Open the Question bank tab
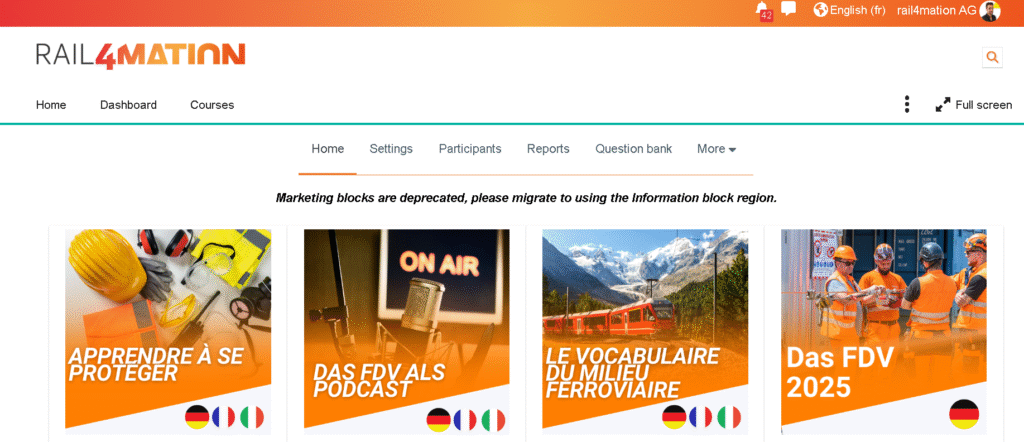 tap(633, 149)
